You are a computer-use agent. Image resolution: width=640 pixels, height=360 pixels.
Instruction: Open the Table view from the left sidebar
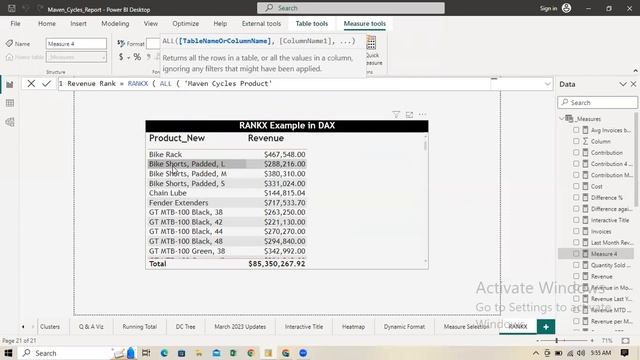pos(10,103)
